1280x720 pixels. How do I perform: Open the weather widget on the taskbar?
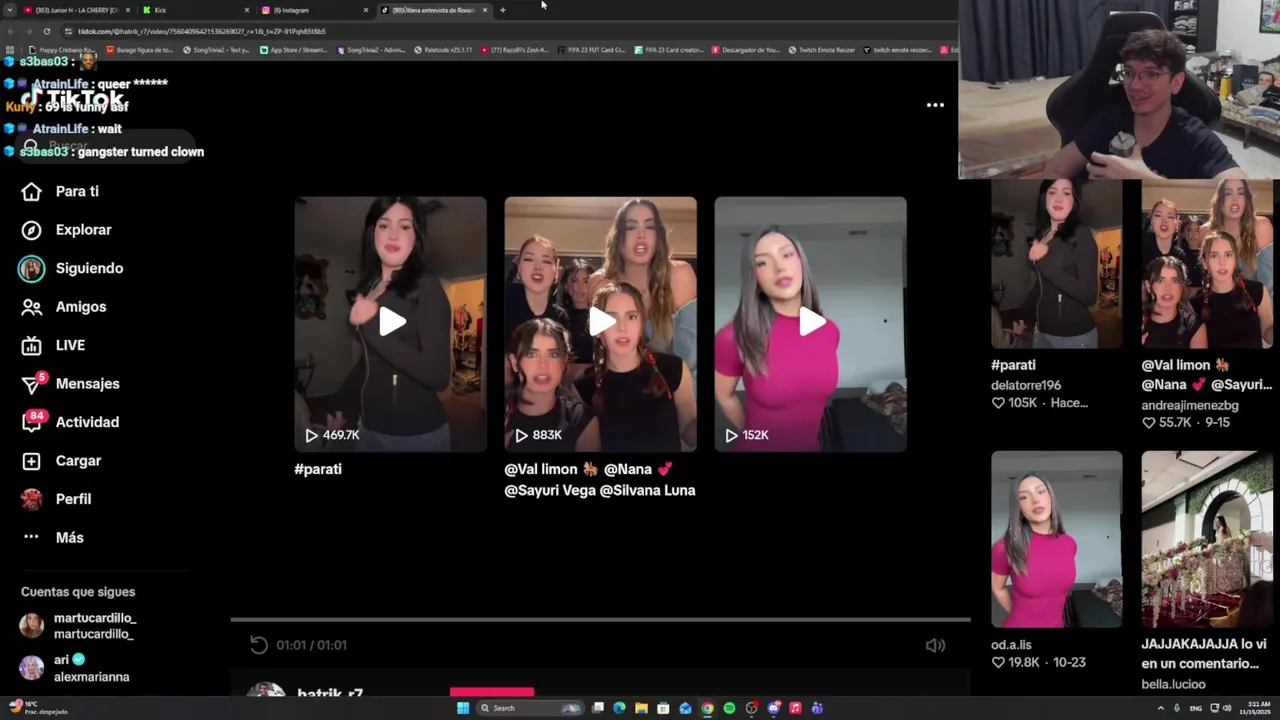click(38, 708)
